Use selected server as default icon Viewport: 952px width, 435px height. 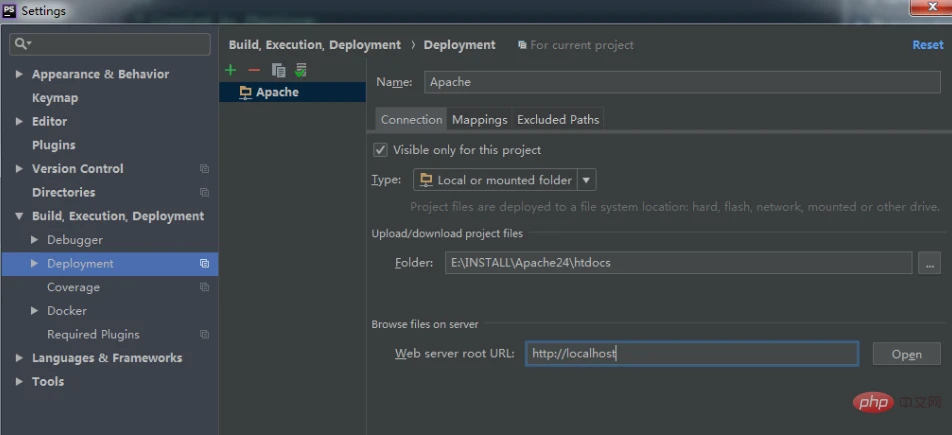coord(301,70)
